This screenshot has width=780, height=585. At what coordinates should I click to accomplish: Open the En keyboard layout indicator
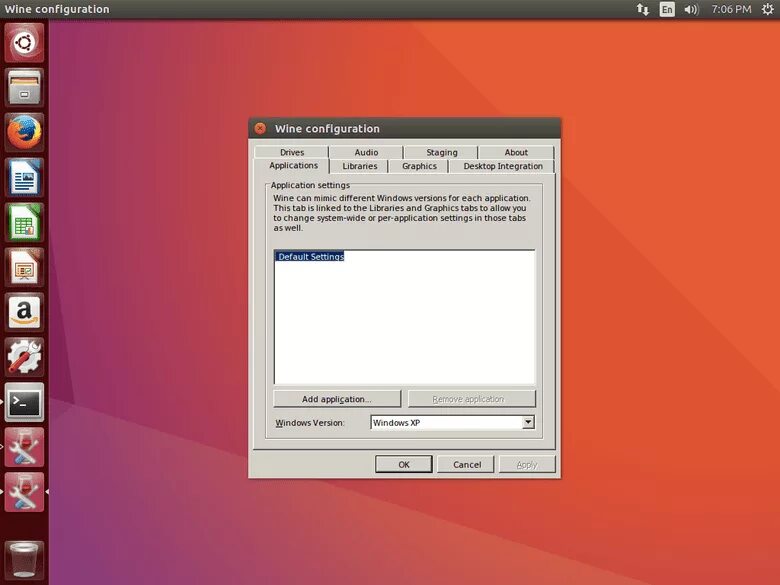pyautogui.click(x=667, y=9)
